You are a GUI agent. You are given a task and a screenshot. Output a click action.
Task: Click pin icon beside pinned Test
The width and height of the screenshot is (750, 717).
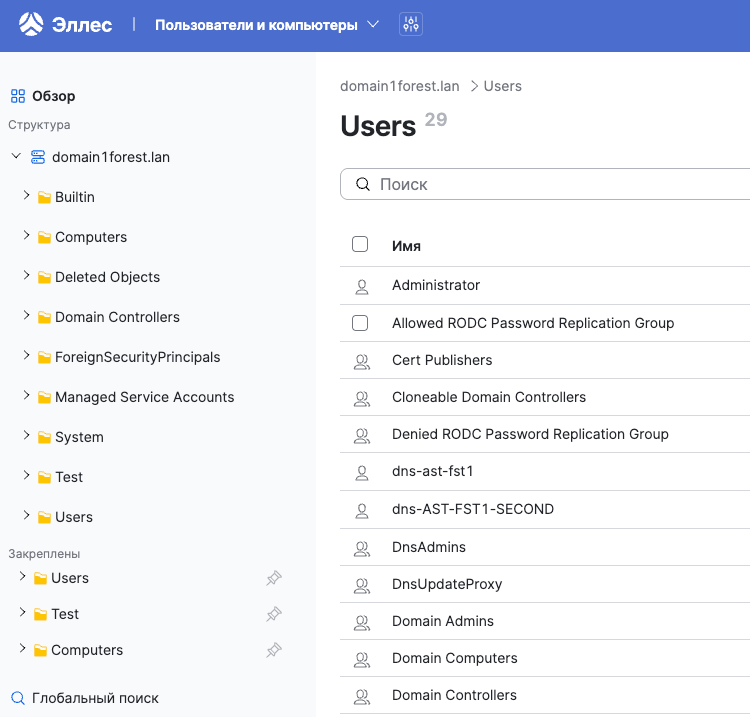273,614
